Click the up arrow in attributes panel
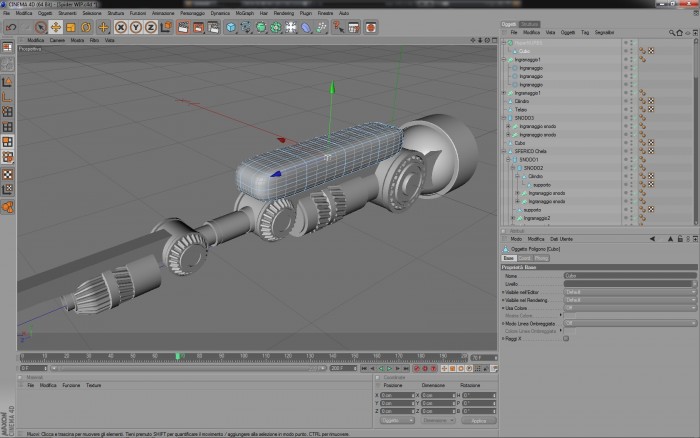 click(x=670, y=239)
